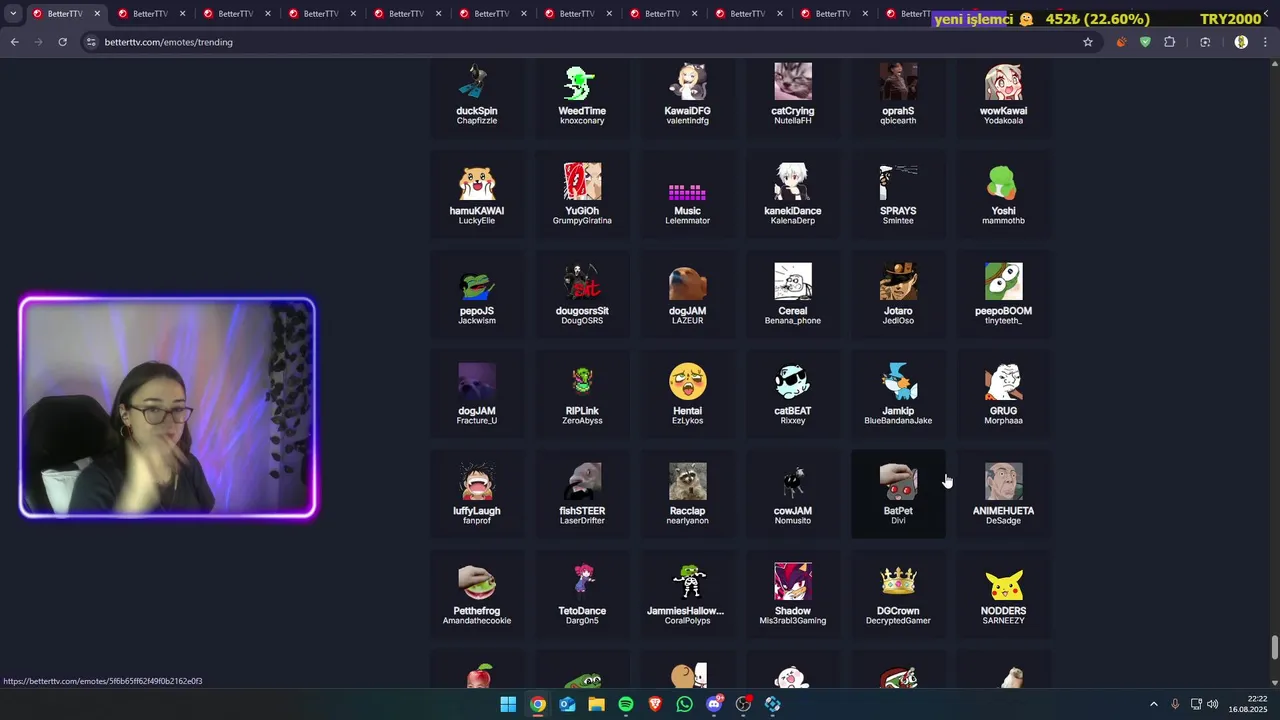Open Discord from the taskbar

click(x=714, y=704)
